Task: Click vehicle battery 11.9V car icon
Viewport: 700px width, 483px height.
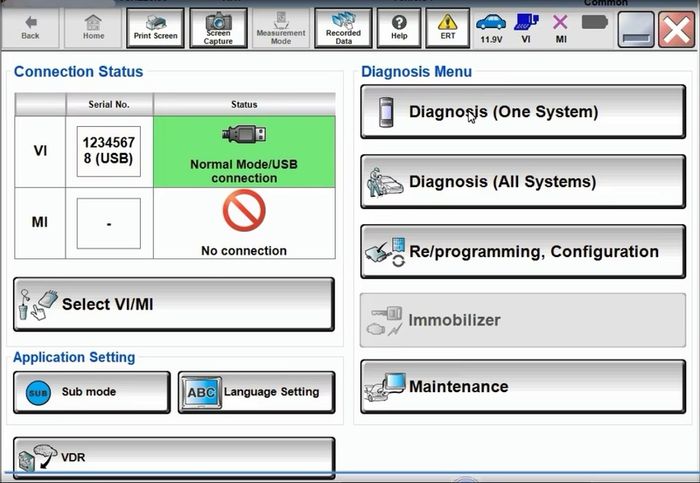Action: click(491, 22)
